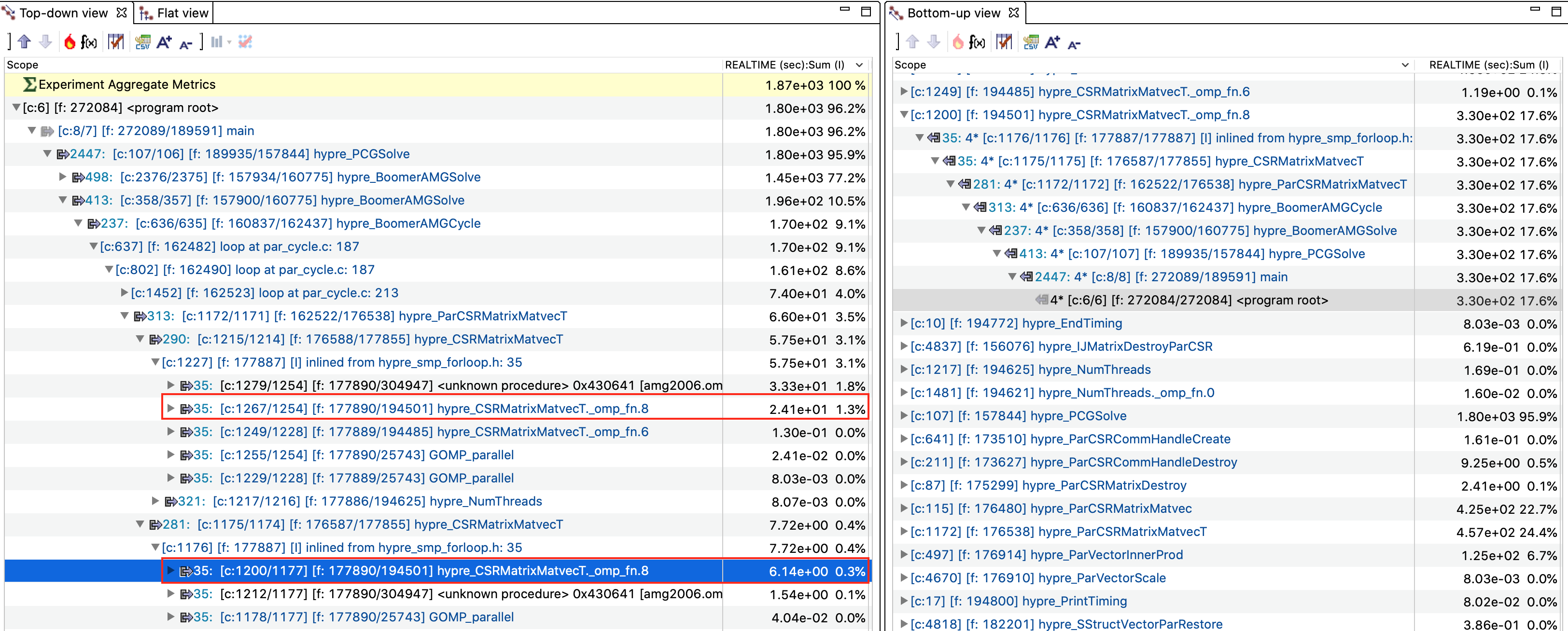Image resolution: width=1568 pixels, height=631 pixels.
Task: Open derived metric f(x) dialog in Top-down view
Action: [x=89, y=42]
